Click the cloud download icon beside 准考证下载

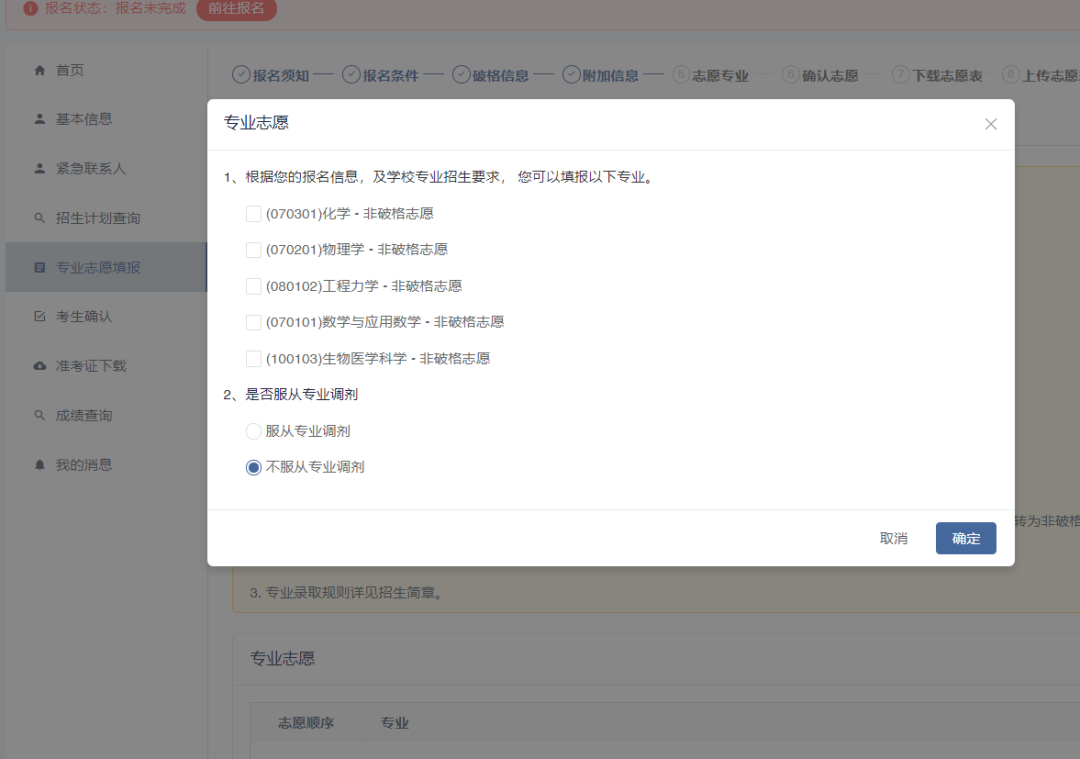tap(40, 366)
